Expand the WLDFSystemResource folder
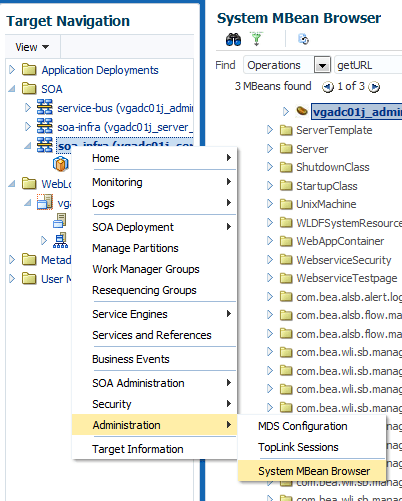402x501 pixels. coord(270,222)
